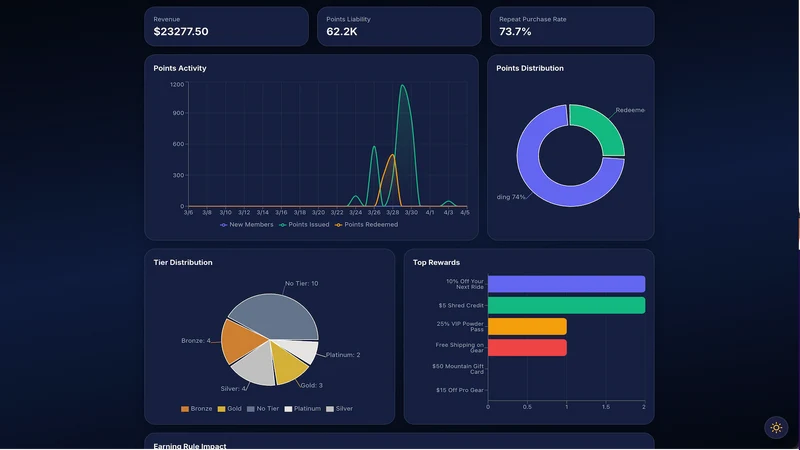Click the orange 25% VIP Powder Pass bar
The width and height of the screenshot is (800, 450).
[527, 327]
